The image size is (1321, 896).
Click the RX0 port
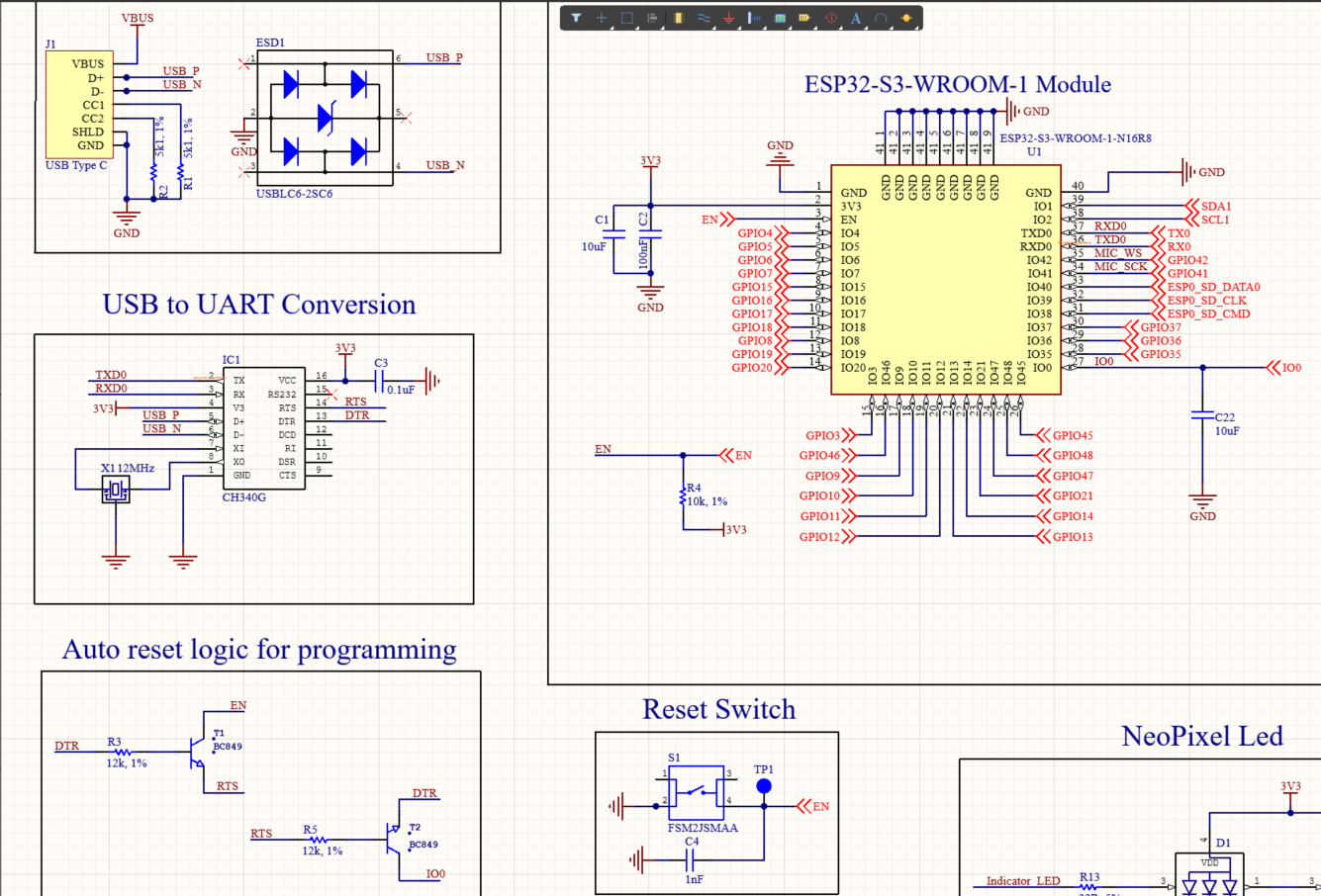(1172, 246)
